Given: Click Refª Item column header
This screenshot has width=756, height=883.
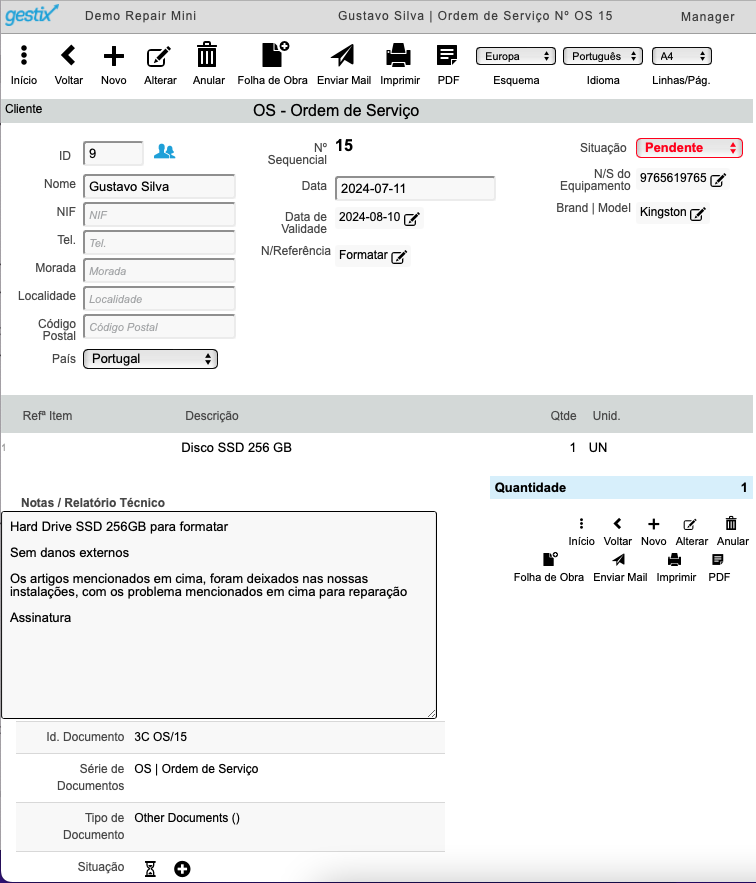Looking at the screenshot, I should [x=47, y=416].
